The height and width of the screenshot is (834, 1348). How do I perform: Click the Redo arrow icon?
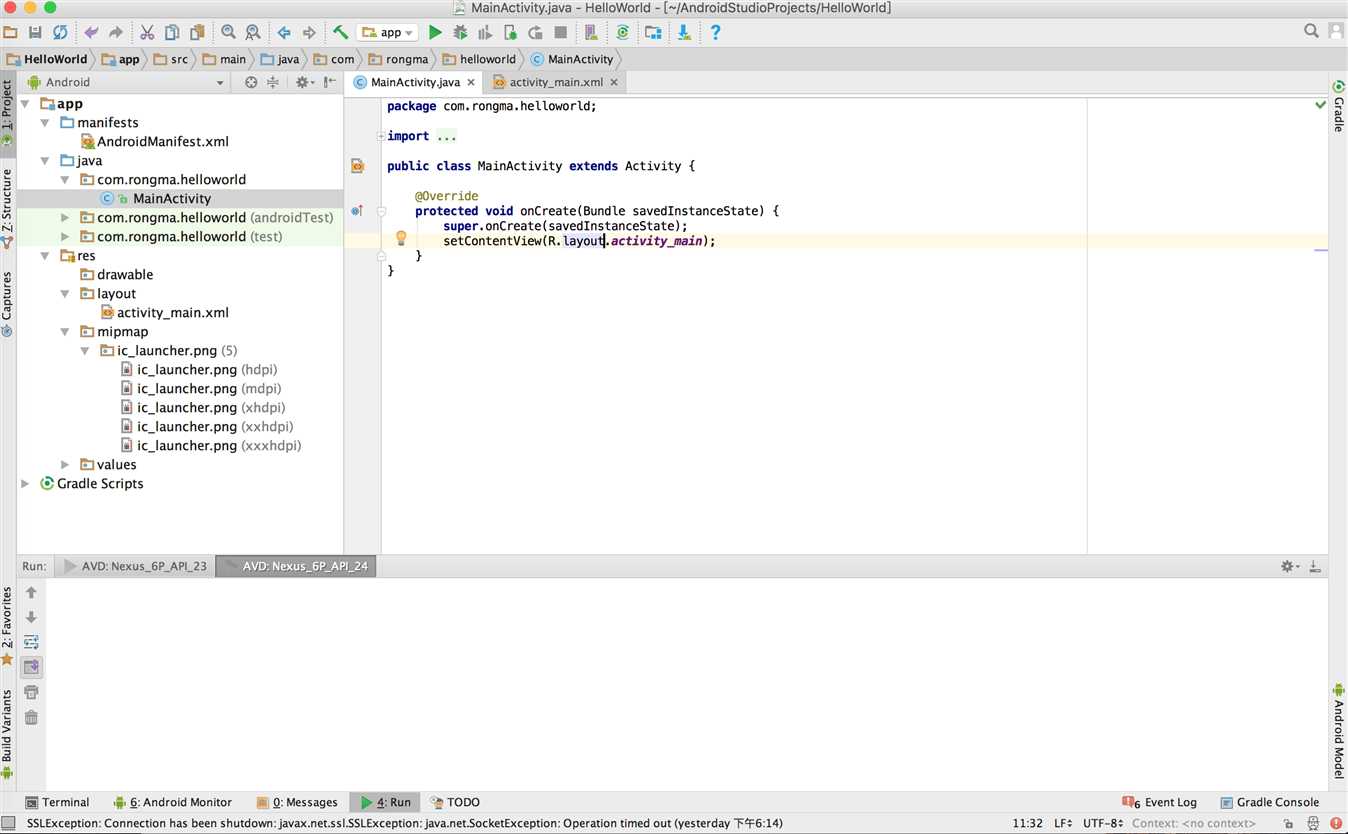coord(116,32)
